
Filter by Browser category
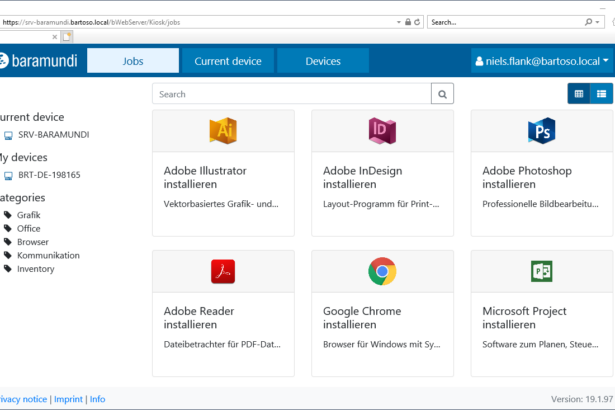click(x=33, y=242)
